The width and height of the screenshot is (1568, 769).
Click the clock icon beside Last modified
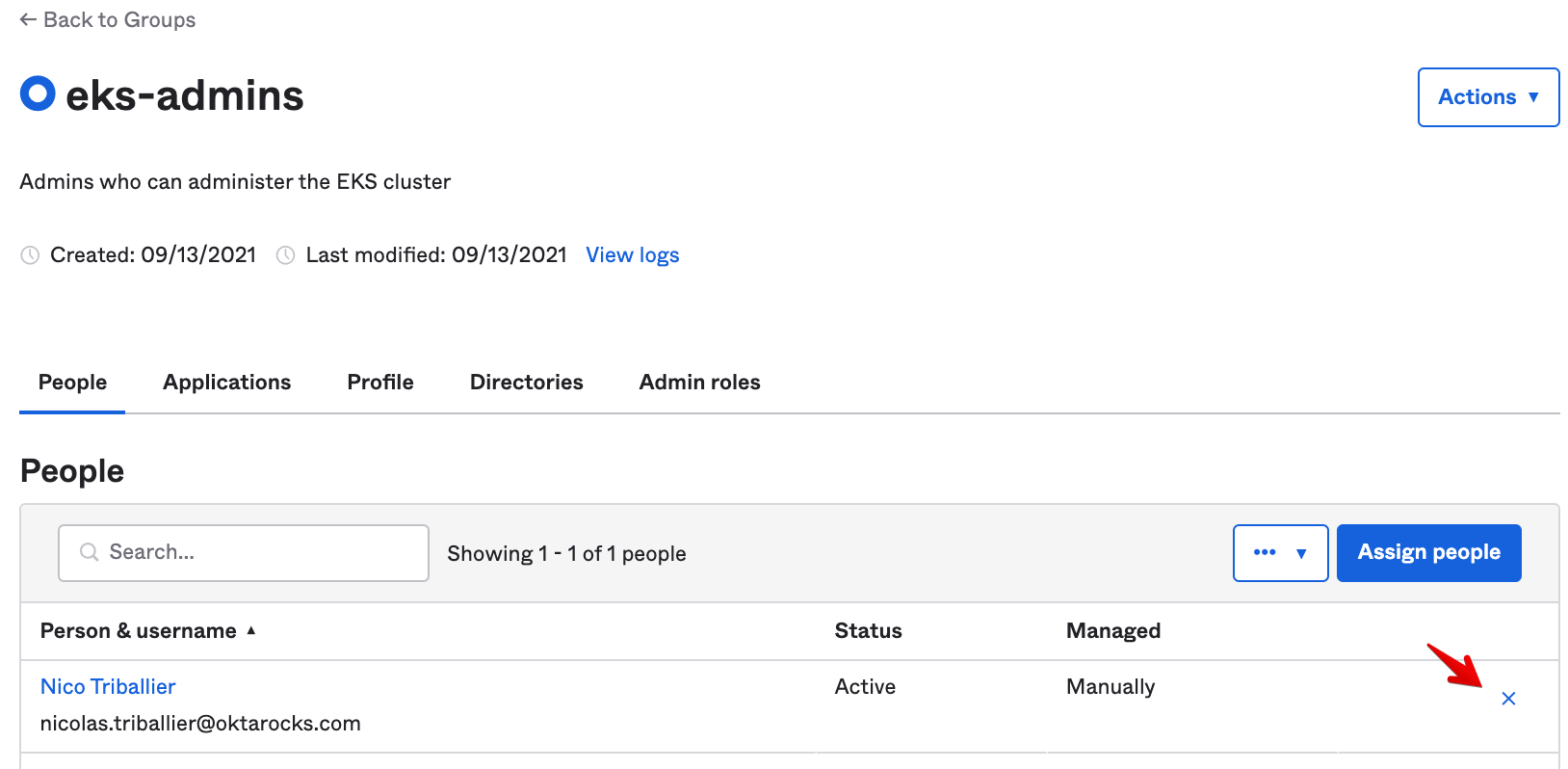tap(285, 255)
